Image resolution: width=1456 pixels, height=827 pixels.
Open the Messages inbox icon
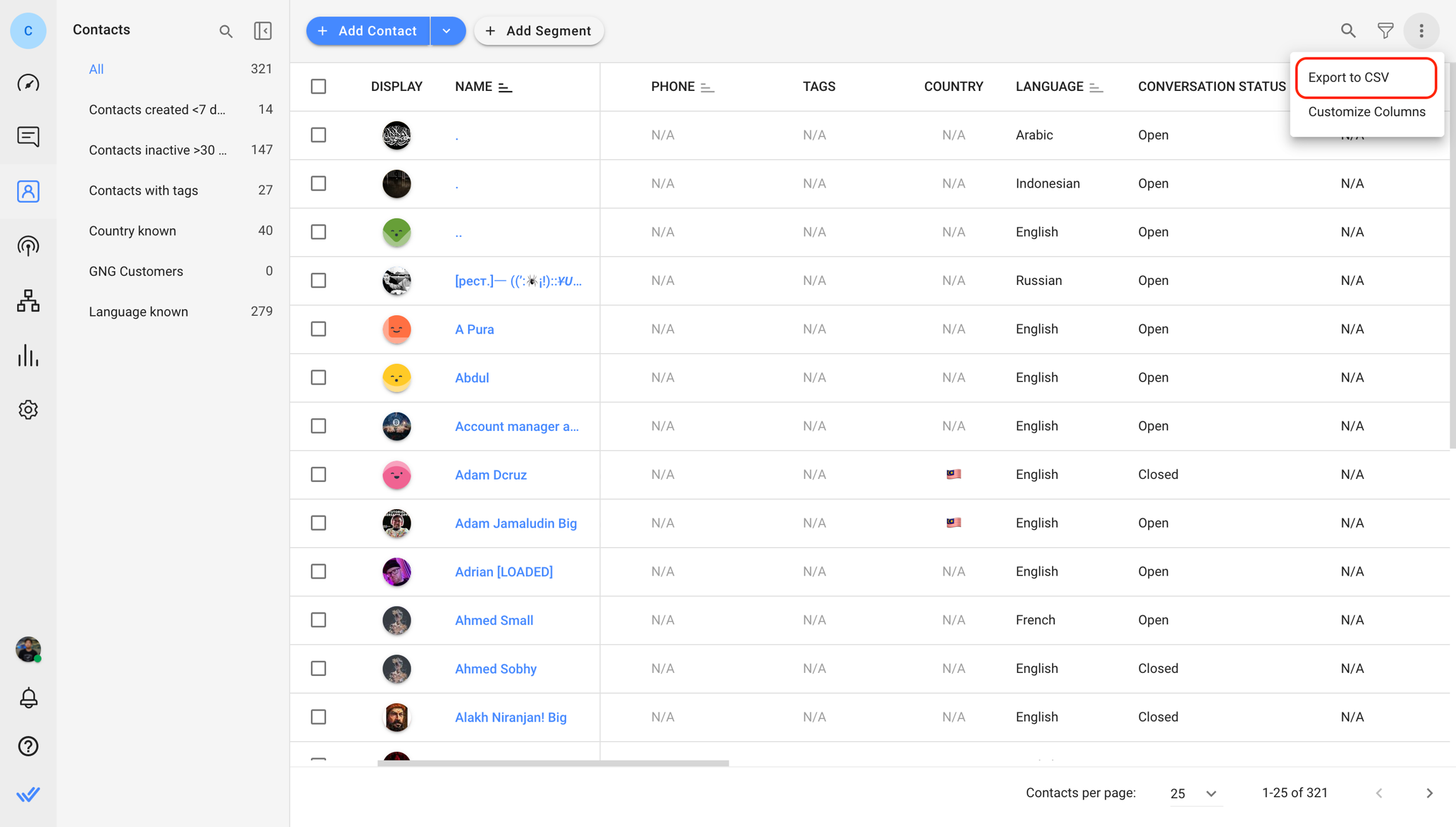[x=28, y=136]
